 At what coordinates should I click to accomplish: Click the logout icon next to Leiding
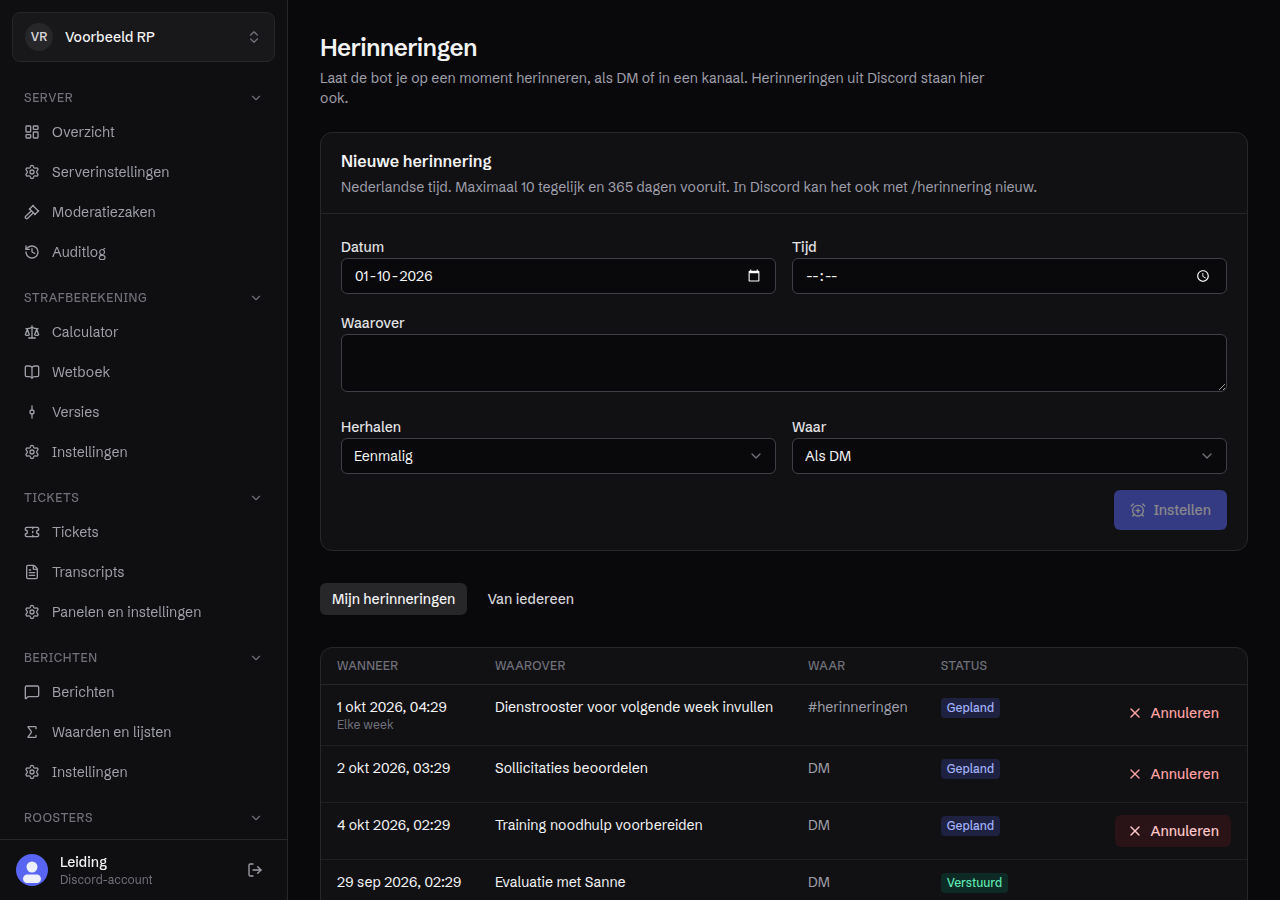point(255,870)
